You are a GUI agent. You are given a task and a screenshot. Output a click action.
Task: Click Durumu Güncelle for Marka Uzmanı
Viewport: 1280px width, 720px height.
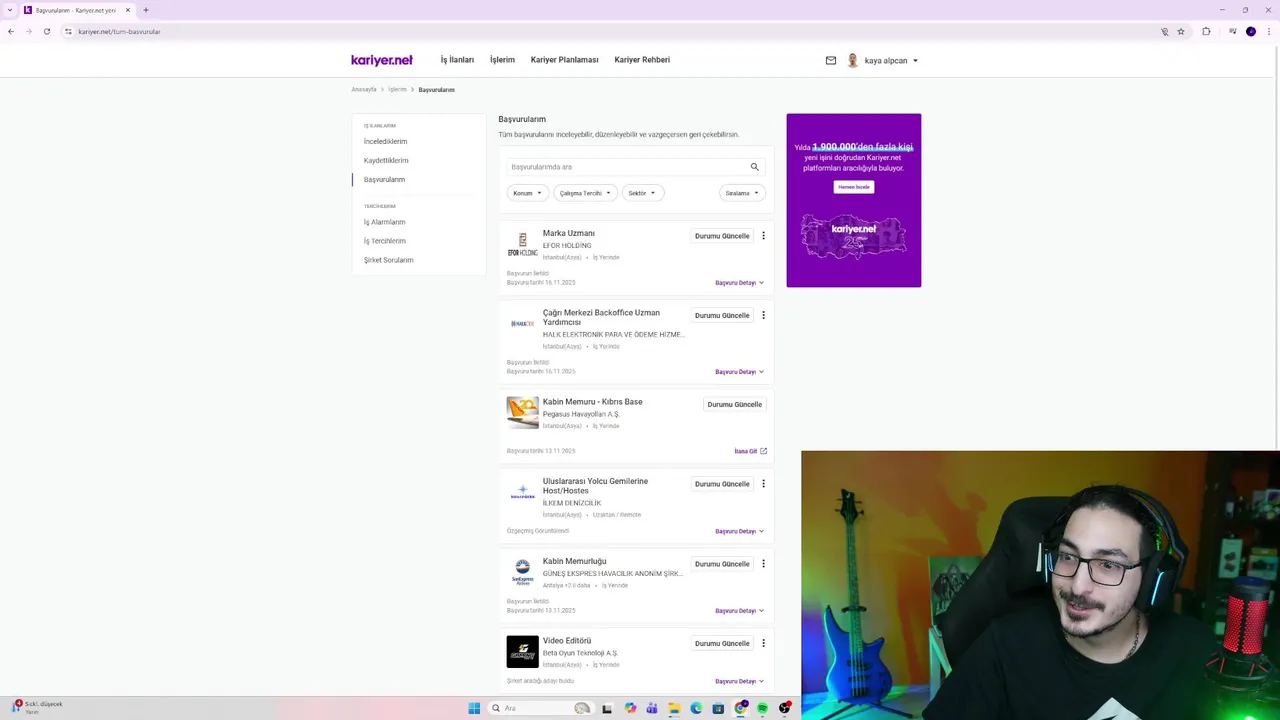[722, 236]
